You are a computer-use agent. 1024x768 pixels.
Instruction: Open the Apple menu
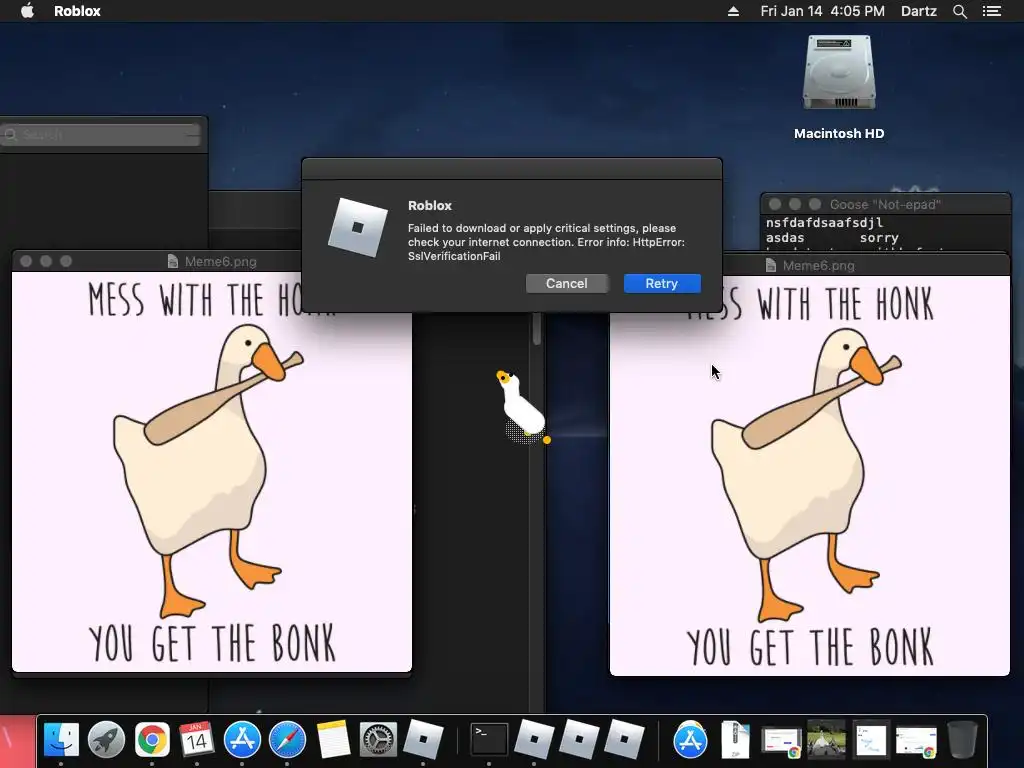[x=27, y=11]
